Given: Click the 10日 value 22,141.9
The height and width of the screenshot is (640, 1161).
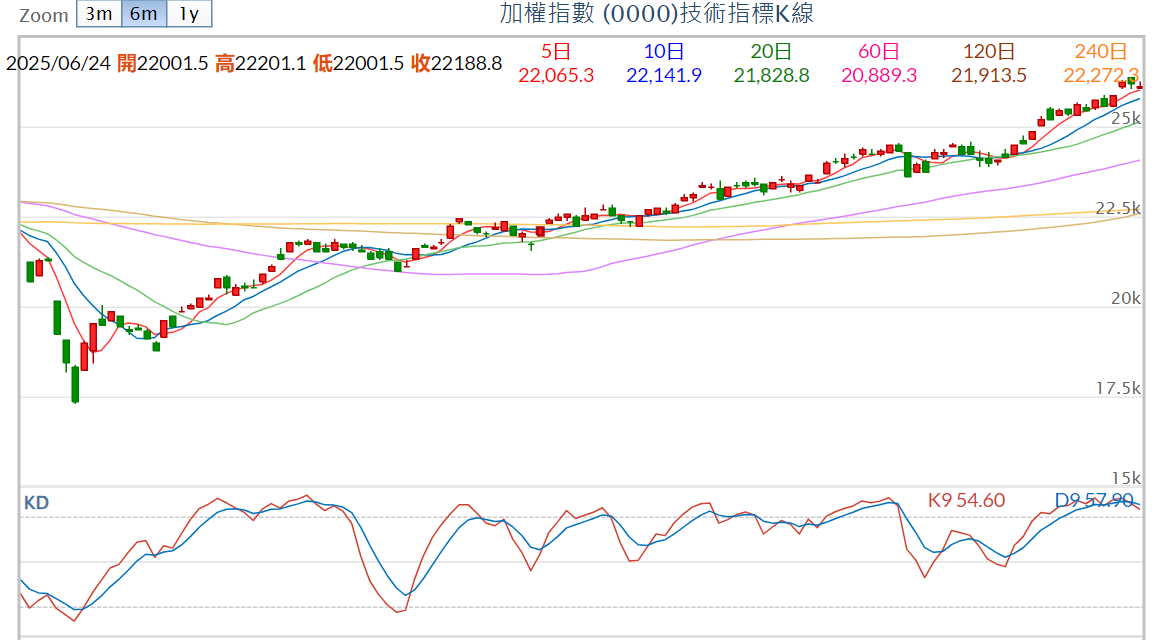Looking at the screenshot, I should pyautogui.click(x=663, y=76).
